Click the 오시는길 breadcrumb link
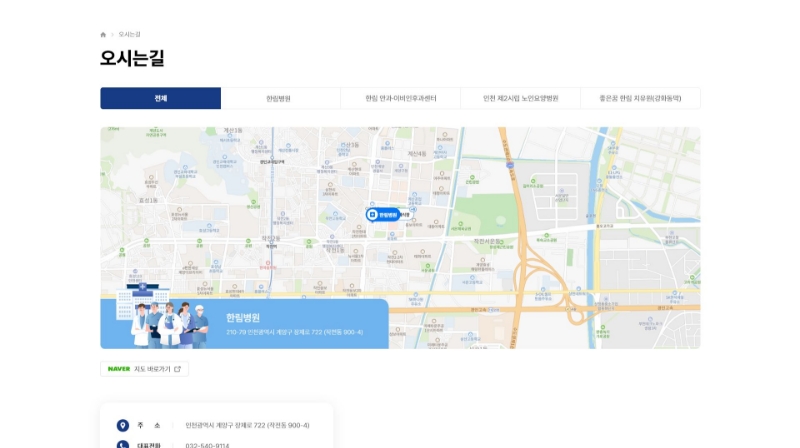Image resolution: width=800 pixels, height=448 pixels. (x=130, y=35)
